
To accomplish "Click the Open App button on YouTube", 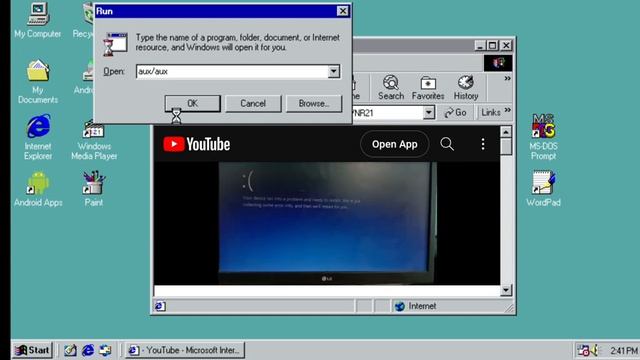I will [394, 144].
